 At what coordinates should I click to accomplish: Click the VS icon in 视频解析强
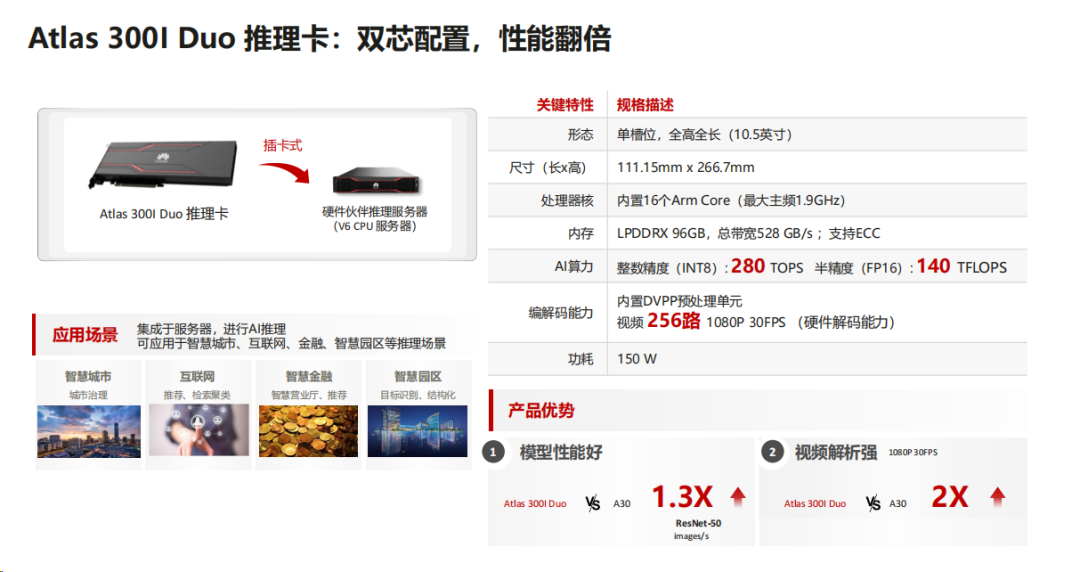[873, 504]
